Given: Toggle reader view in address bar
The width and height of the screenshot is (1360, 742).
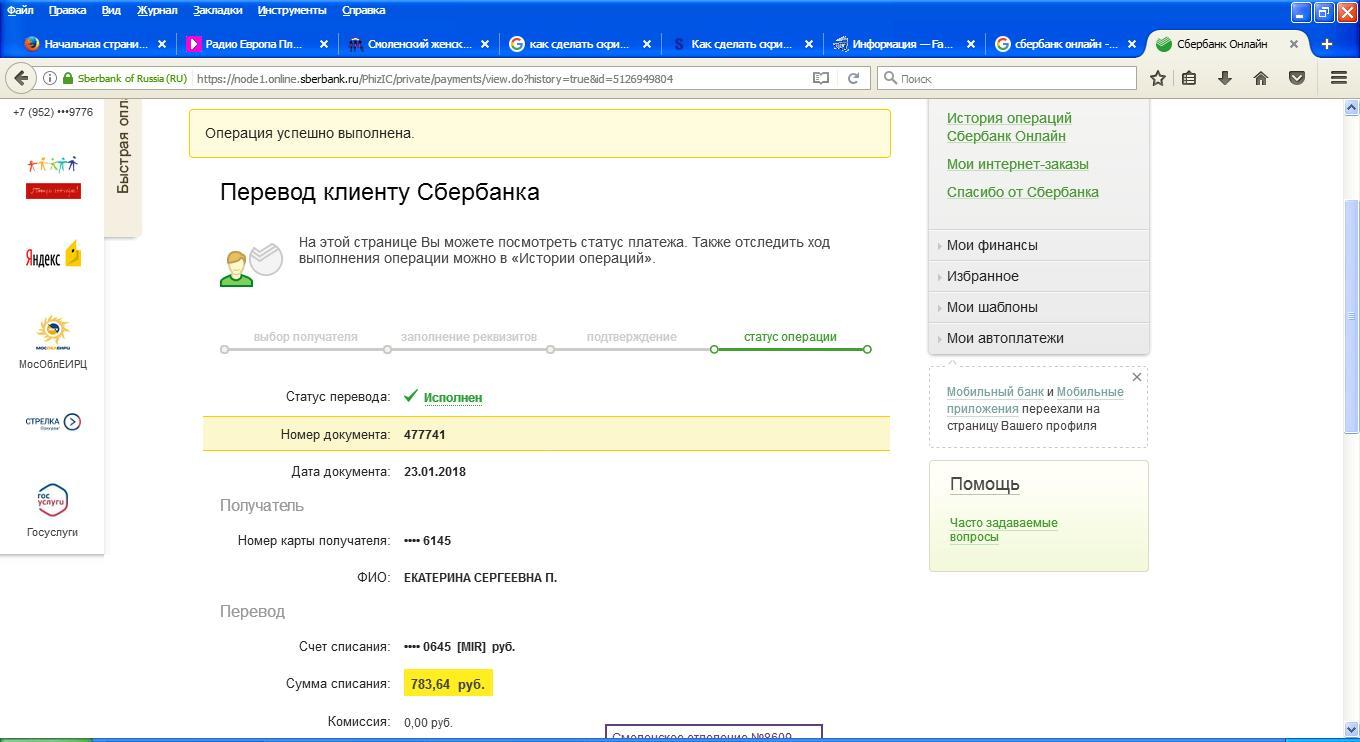Looking at the screenshot, I should coord(821,78).
